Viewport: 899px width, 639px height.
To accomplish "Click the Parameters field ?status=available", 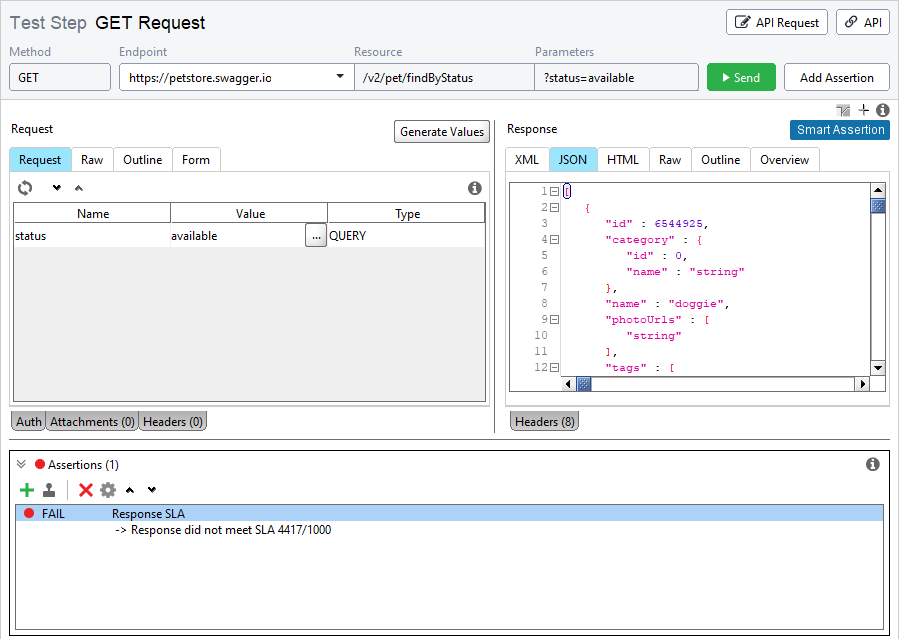I will (x=616, y=77).
